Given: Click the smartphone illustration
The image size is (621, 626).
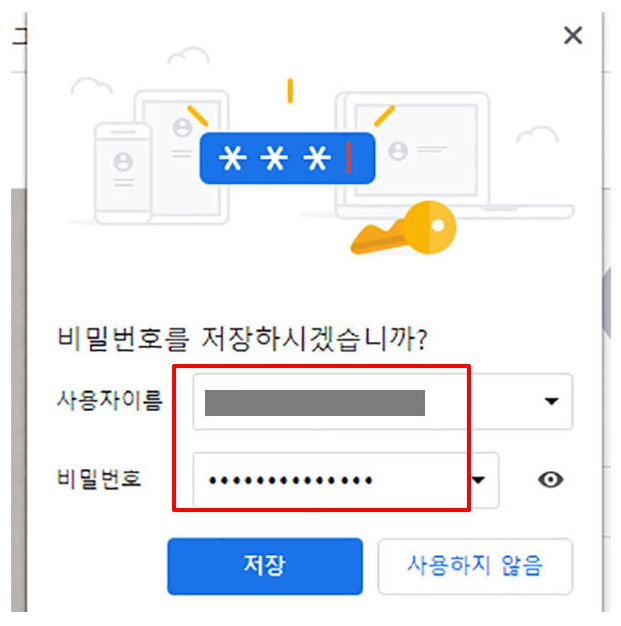Looking at the screenshot, I should (x=123, y=174).
